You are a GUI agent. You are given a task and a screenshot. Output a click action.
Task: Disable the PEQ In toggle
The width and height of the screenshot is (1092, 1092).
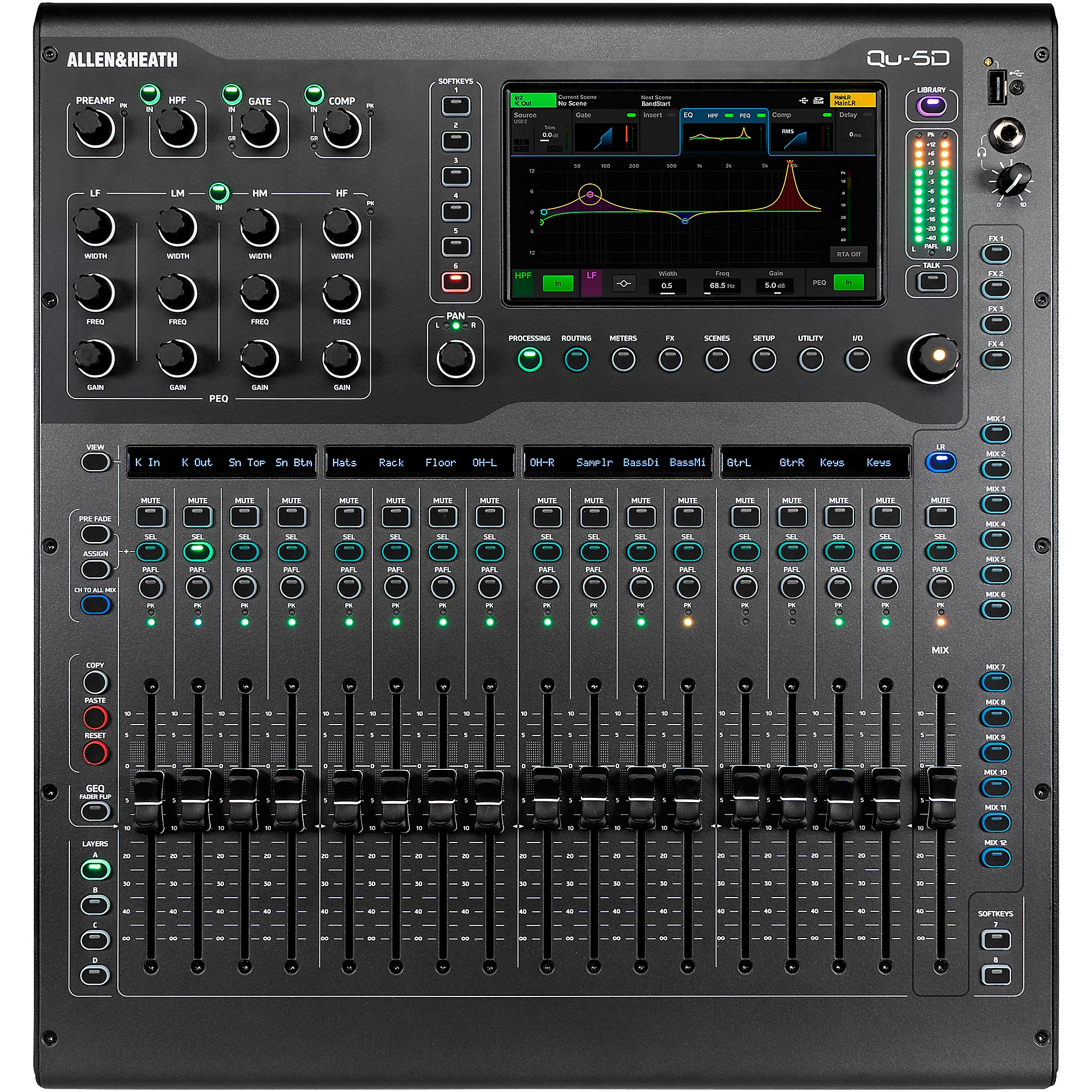click(x=849, y=283)
